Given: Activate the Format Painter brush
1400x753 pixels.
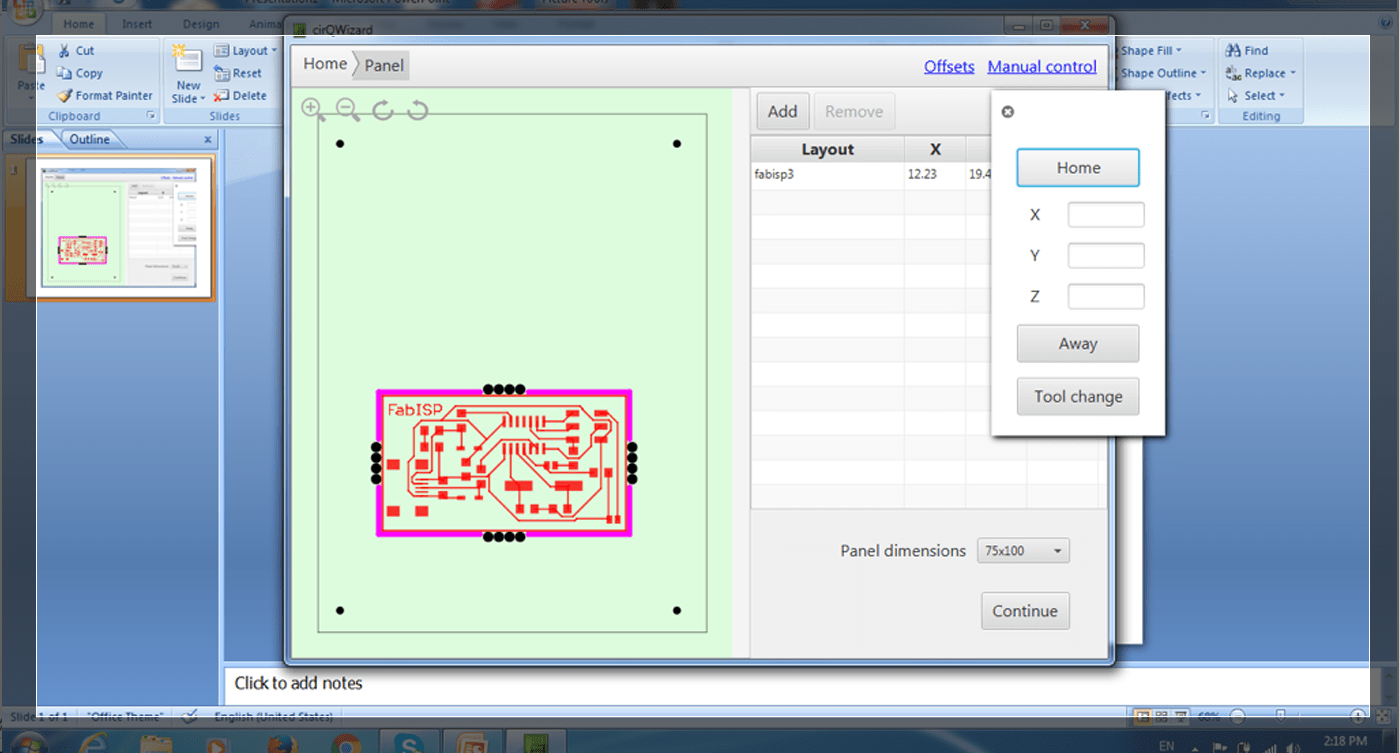Looking at the screenshot, I should tap(64, 96).
